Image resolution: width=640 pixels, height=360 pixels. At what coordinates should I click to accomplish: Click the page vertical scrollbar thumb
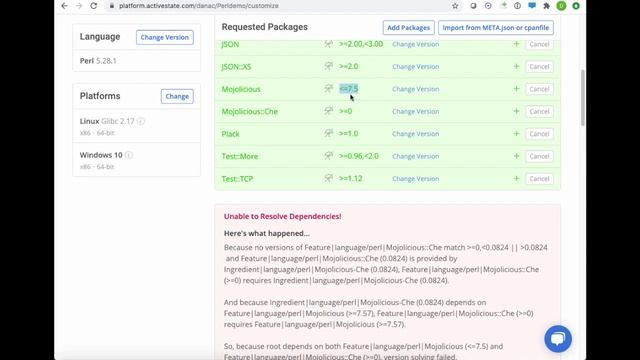click(582, 98)
